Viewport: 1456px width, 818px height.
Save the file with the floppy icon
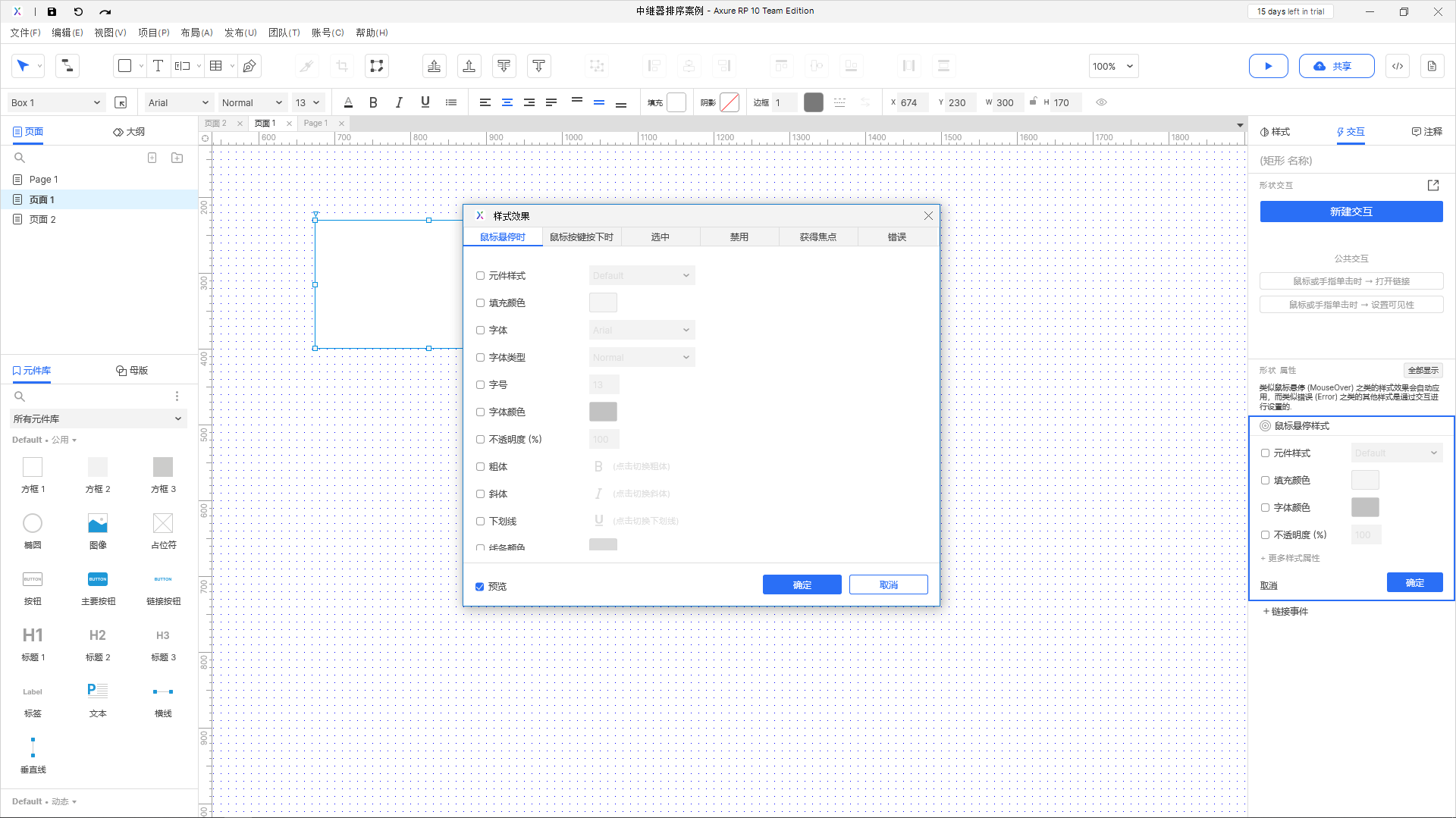click(52, 11)
